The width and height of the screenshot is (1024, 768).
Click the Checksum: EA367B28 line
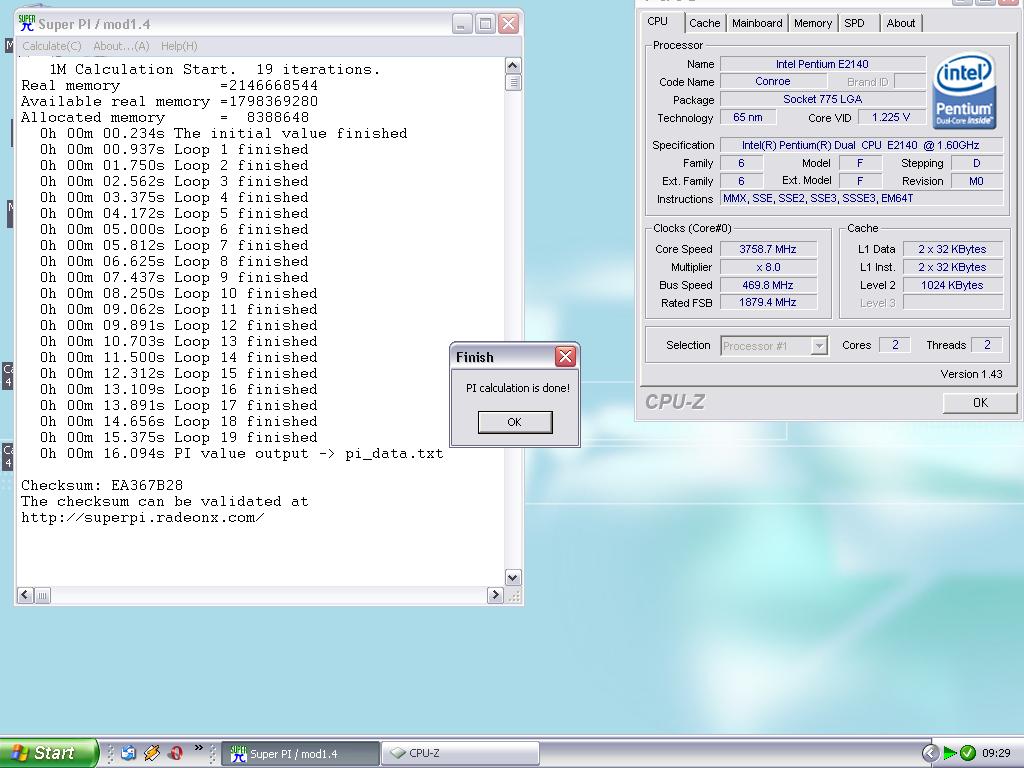pyautogui.click(x=102, y=485)
